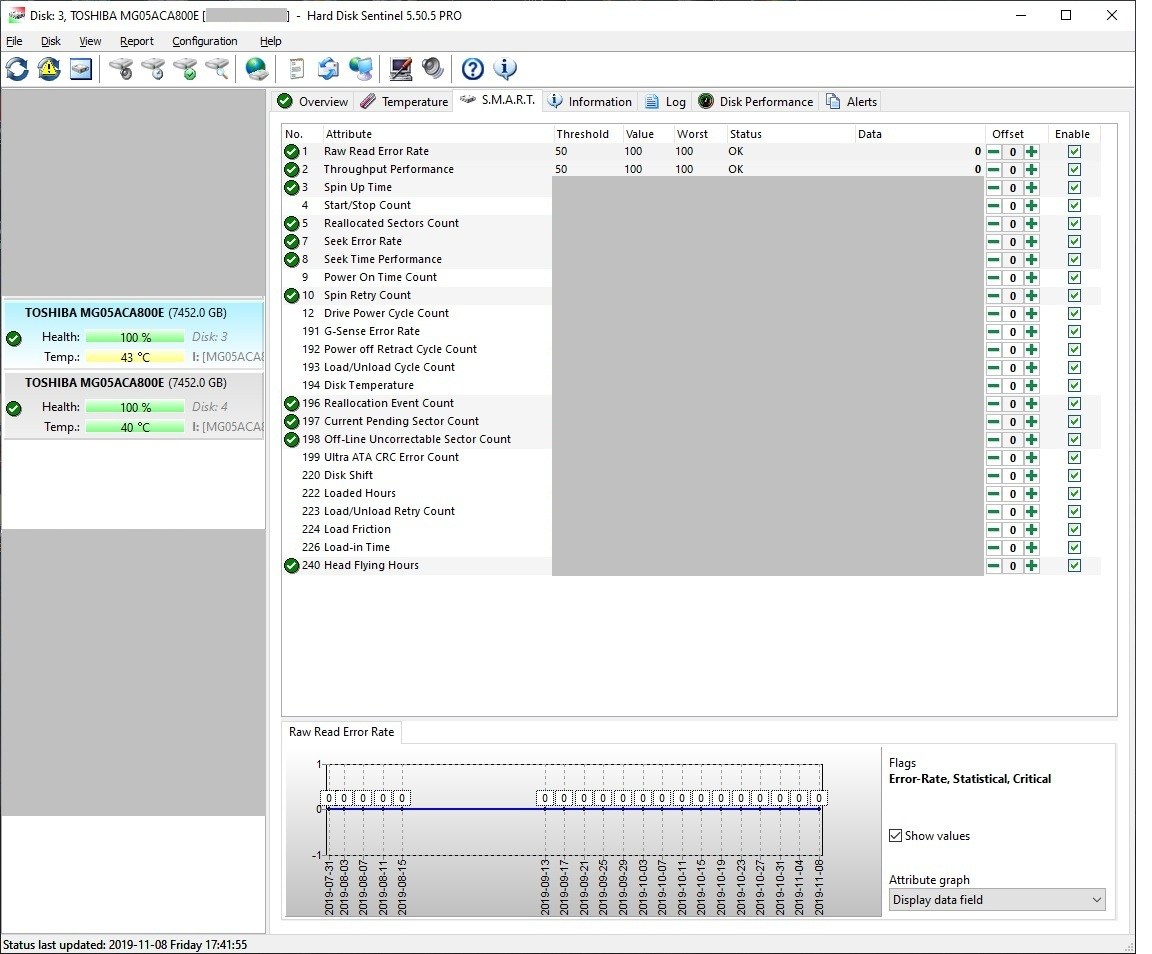Click the send report envelope toolbar icon

[x=328, y=69]
